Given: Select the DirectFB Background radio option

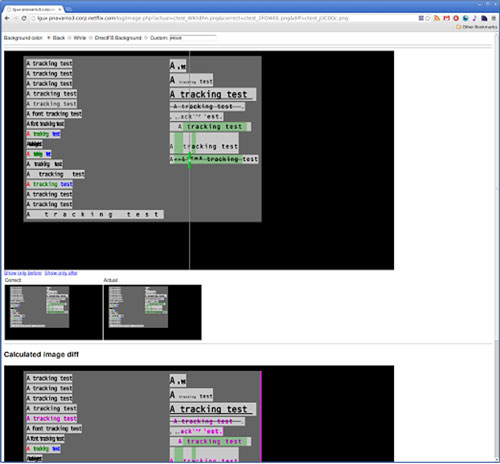Looking at the screenshot, I should (91, 38).
